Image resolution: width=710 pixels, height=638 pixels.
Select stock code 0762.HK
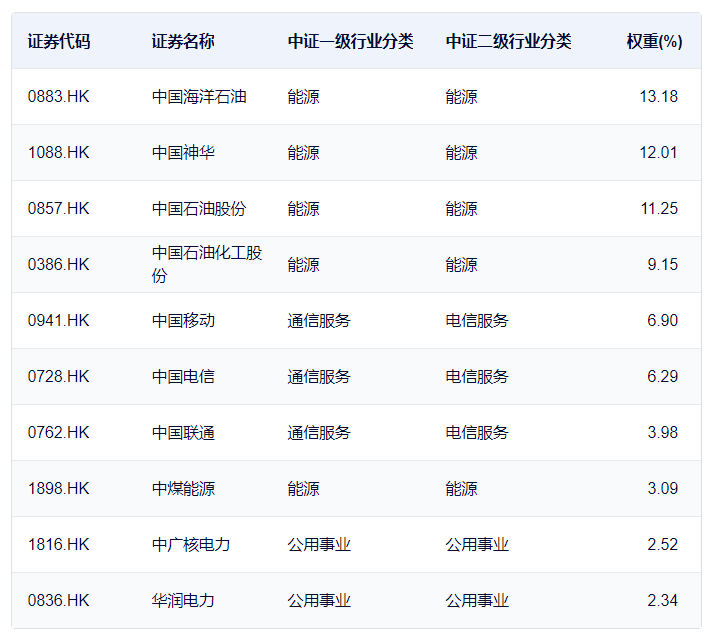[58, 432]
